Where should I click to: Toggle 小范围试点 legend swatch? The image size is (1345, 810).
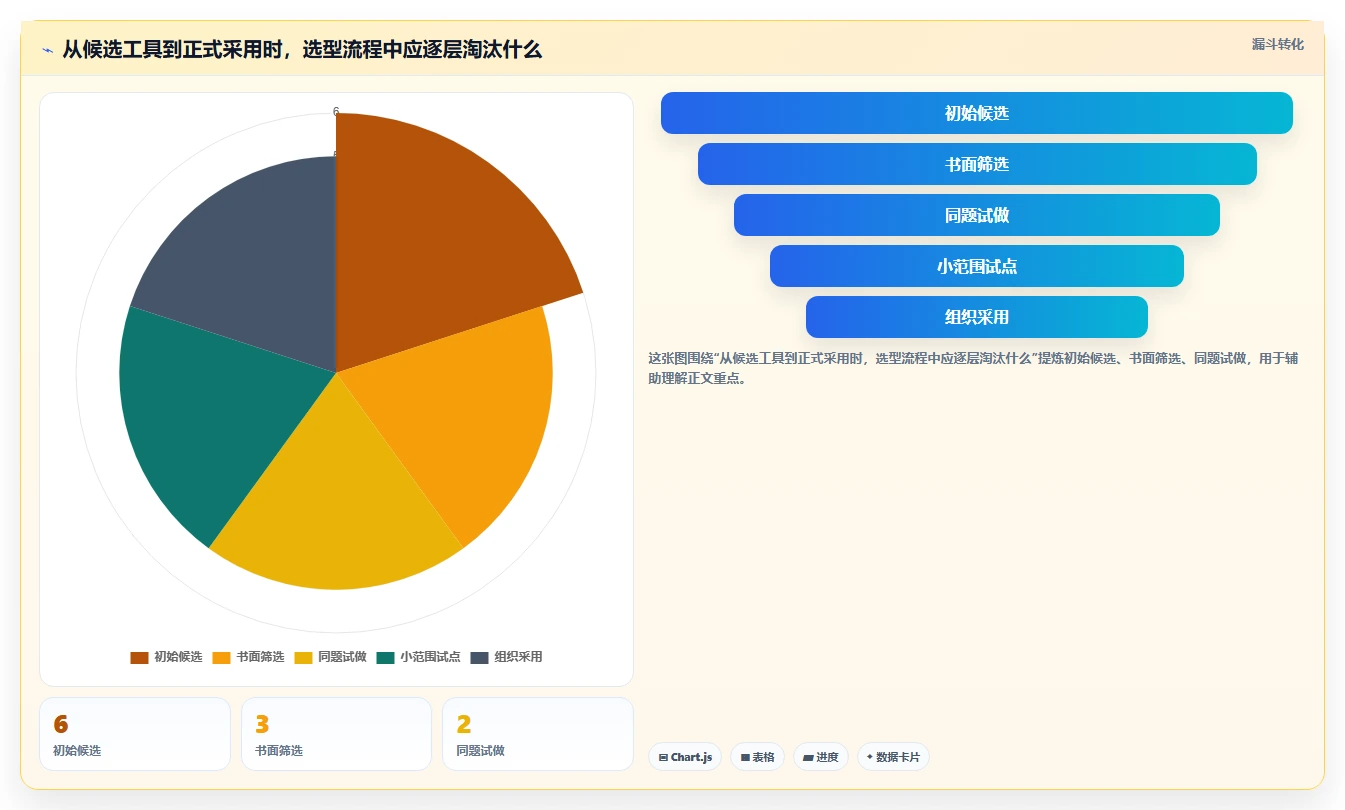click(x=385, y=657)
